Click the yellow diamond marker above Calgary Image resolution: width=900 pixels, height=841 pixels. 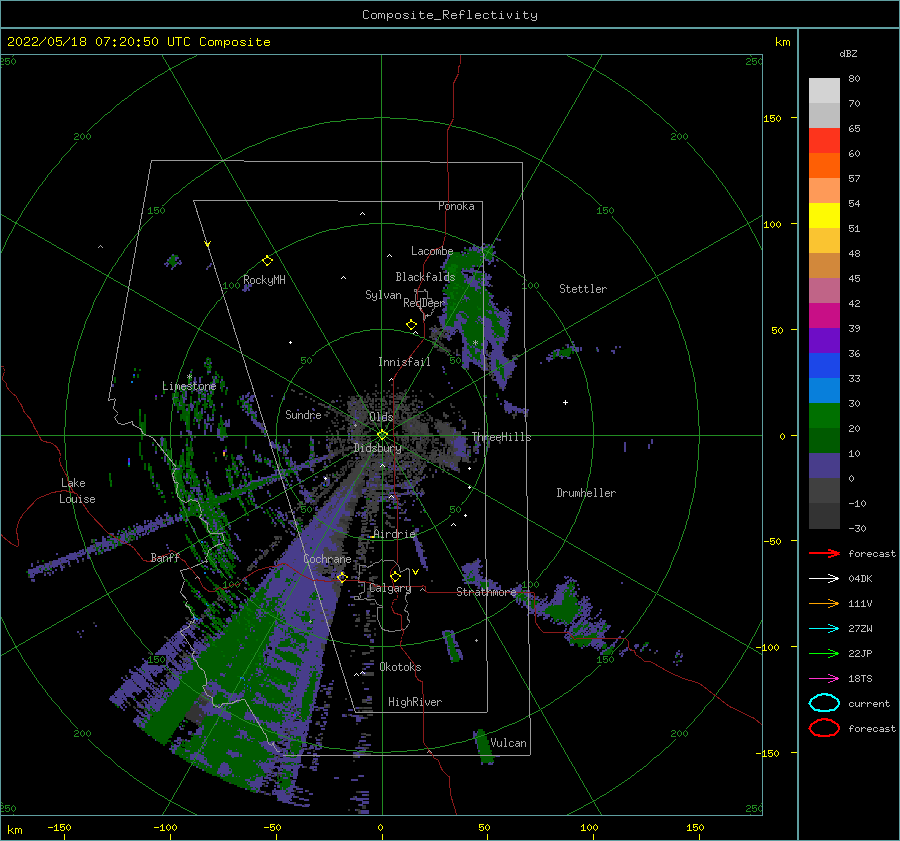pos(395,576)
